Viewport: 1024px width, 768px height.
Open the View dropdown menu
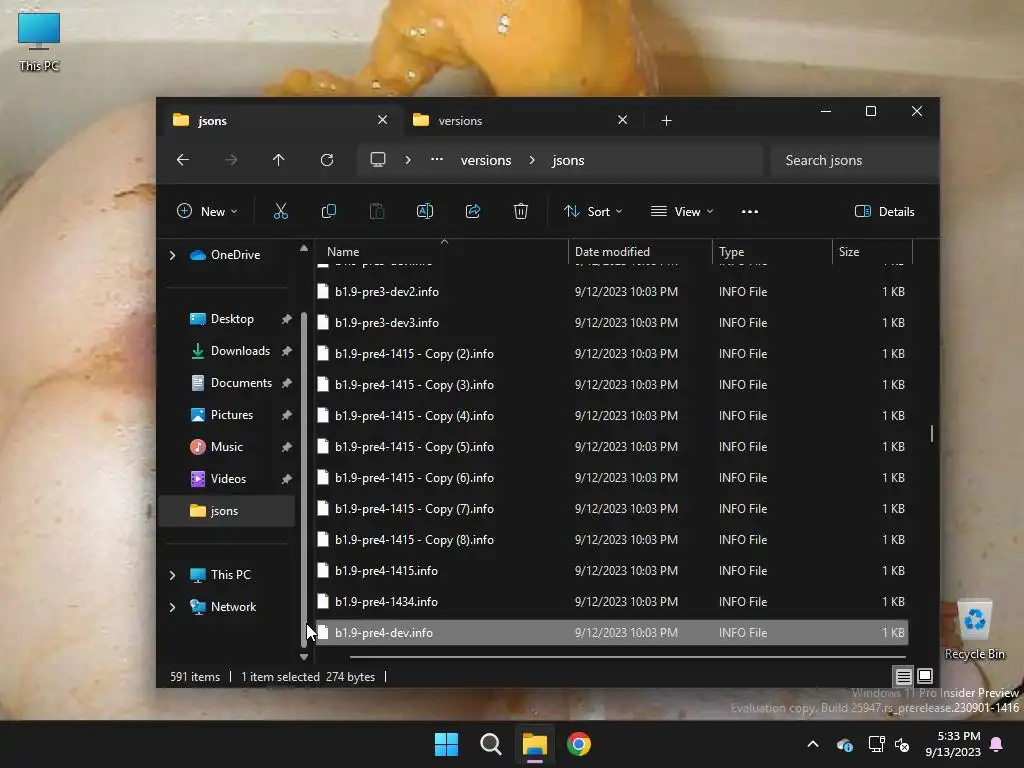(x=682, y=212)
